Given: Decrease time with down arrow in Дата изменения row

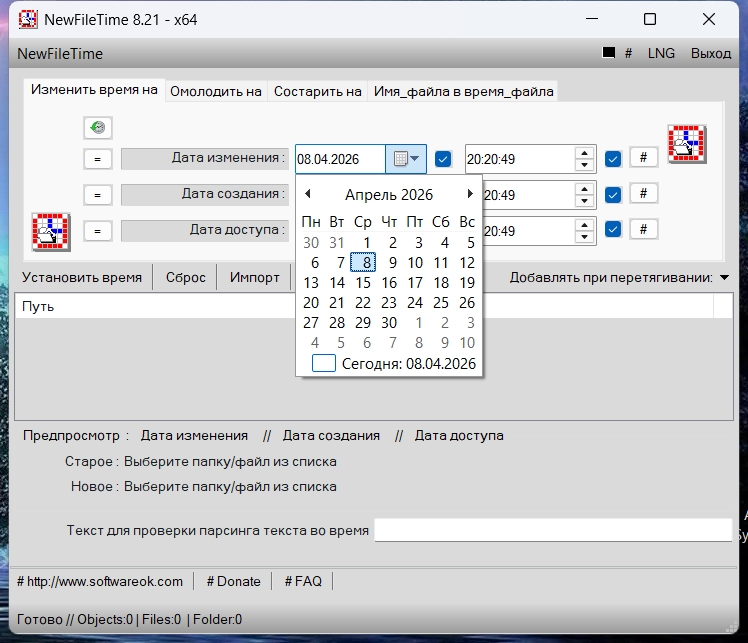Looking at the screenshot, I should pyautogui.click(x=584, y=165).
